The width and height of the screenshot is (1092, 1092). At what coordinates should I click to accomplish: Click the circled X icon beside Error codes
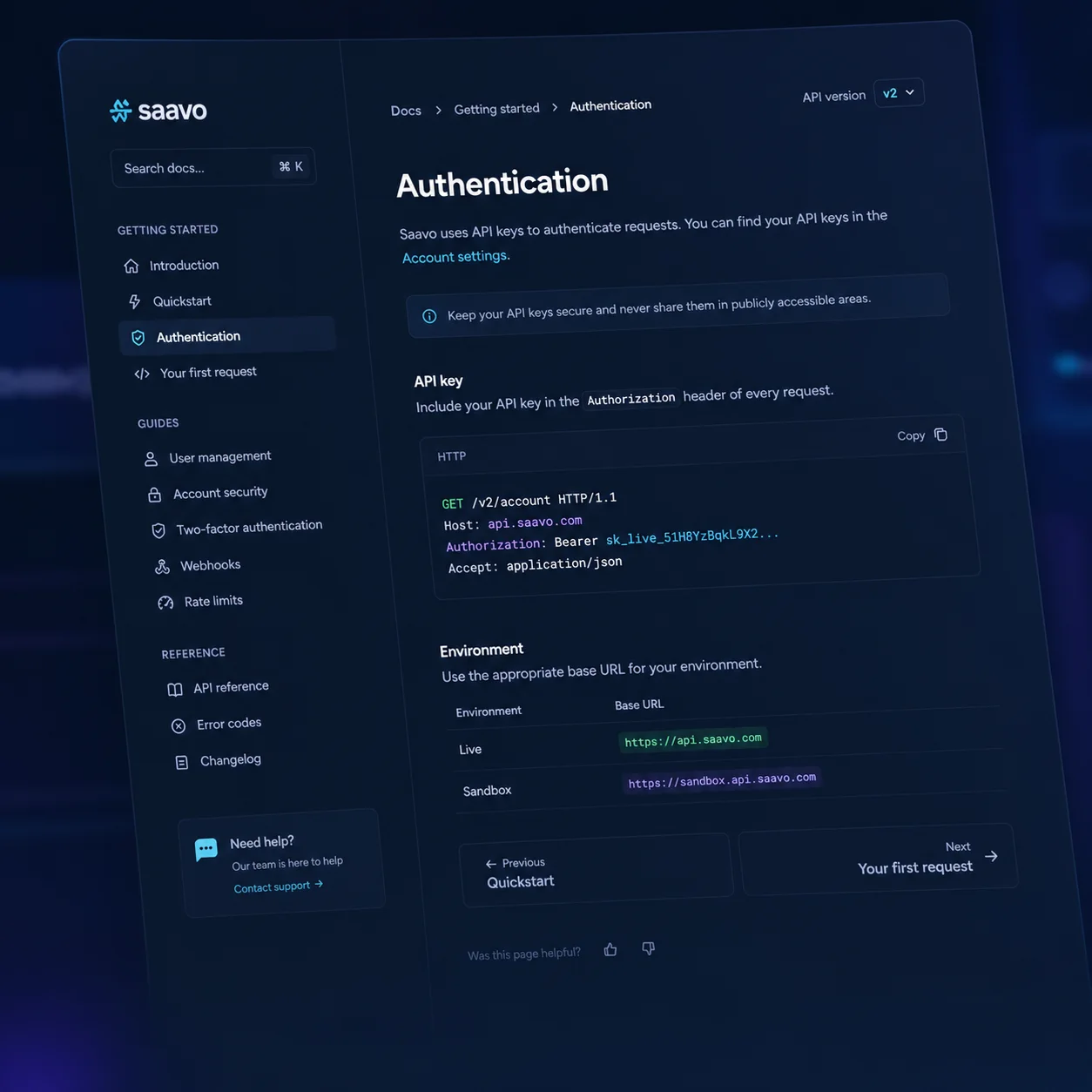click(179, 726)
